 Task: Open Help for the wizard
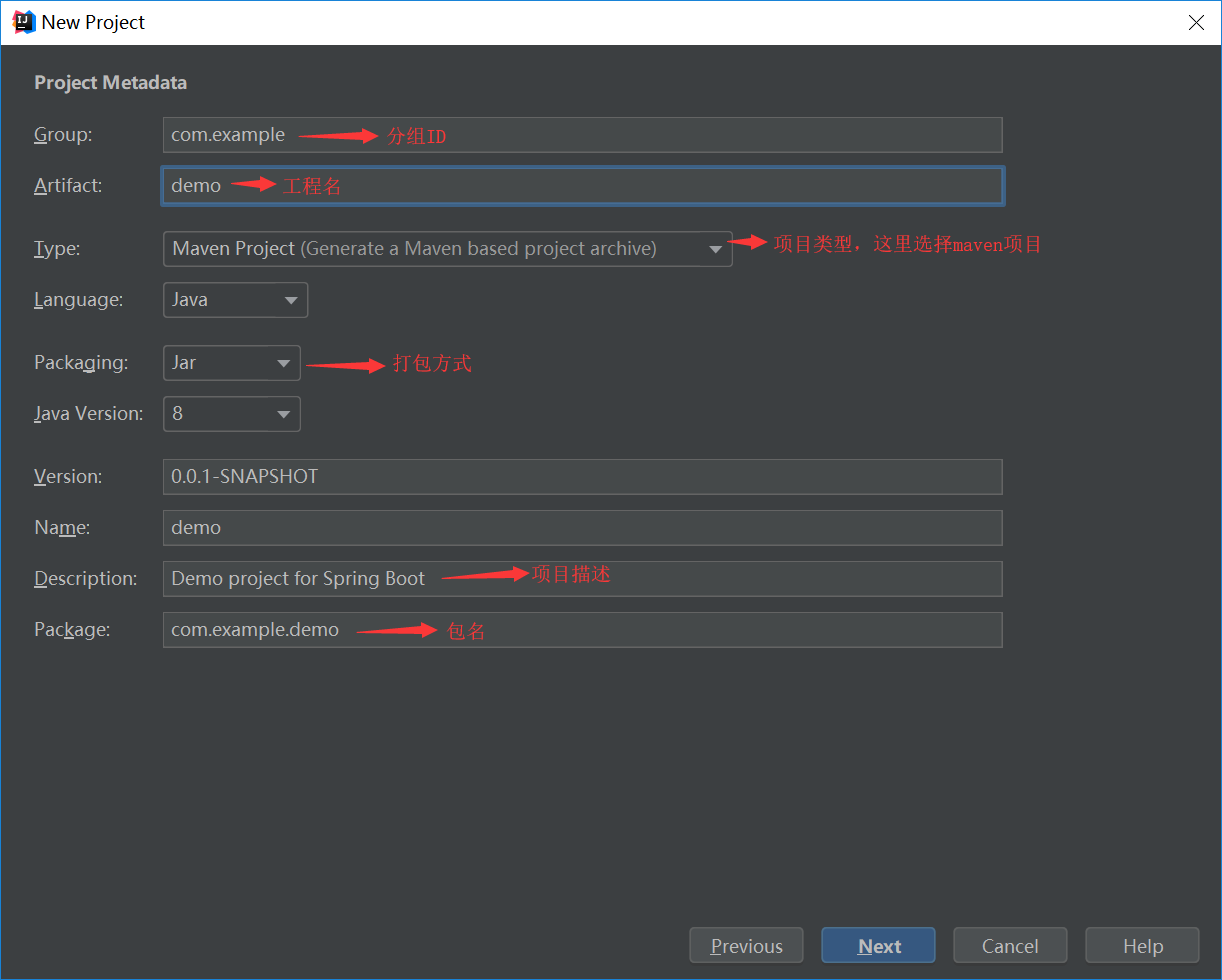[1142, 946]
